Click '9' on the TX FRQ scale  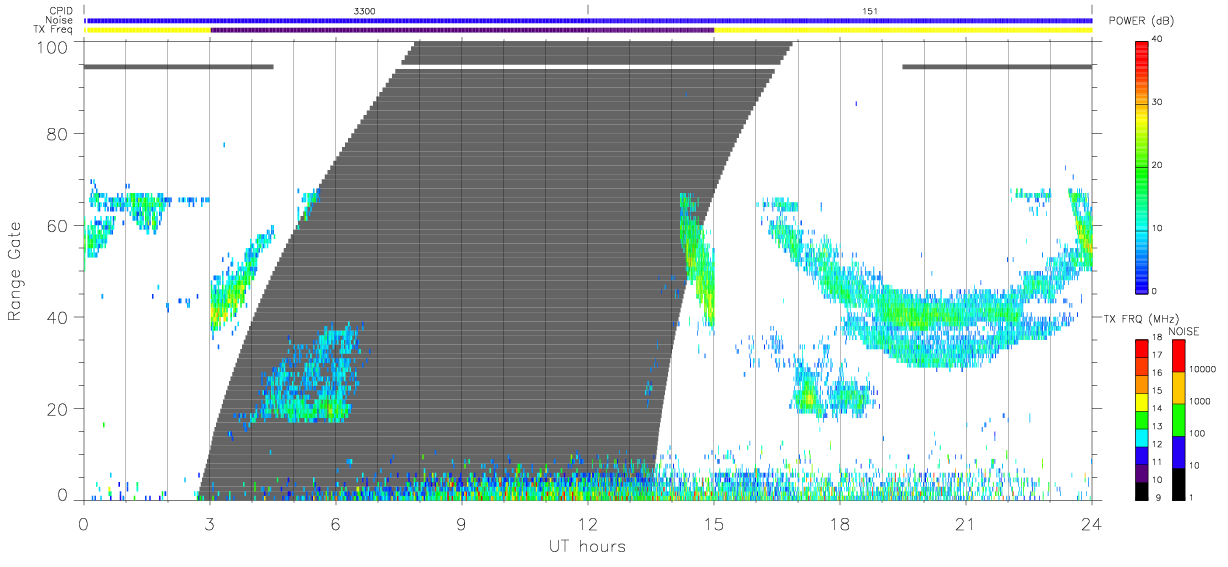[1158, 497]
